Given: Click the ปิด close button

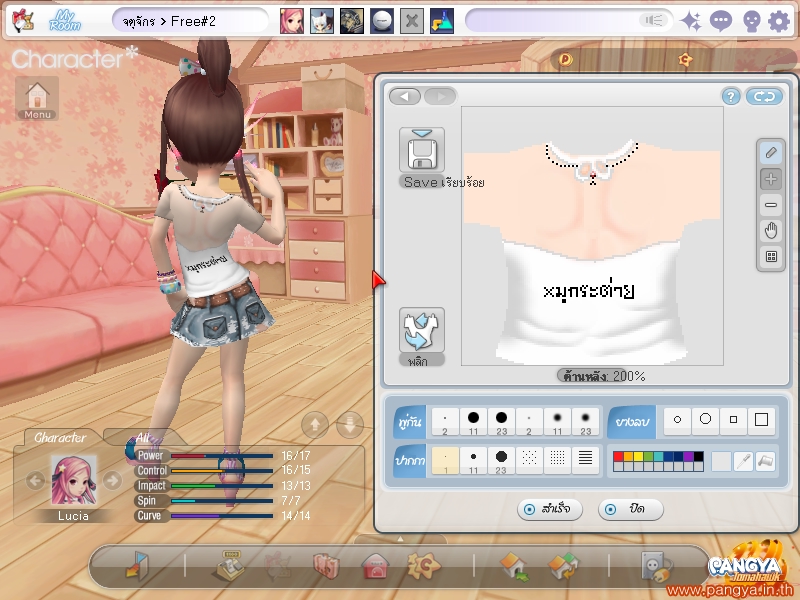Looking at the screenshot, I should 631,509.
